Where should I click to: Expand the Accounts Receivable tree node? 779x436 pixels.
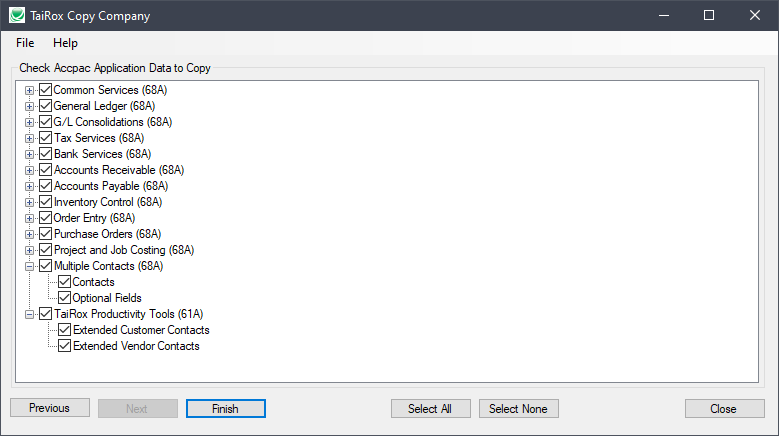(x=29, y=170)
